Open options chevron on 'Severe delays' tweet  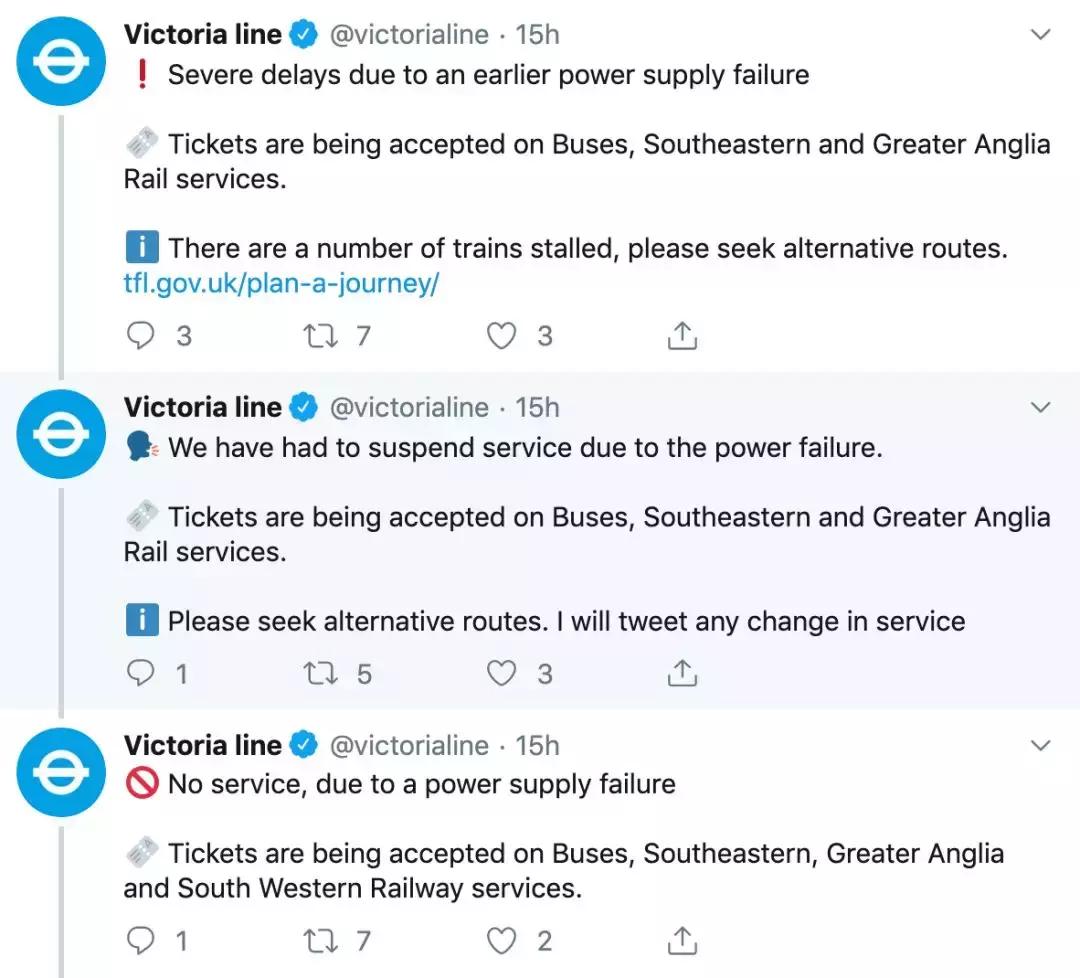[x=1041, y=35]
